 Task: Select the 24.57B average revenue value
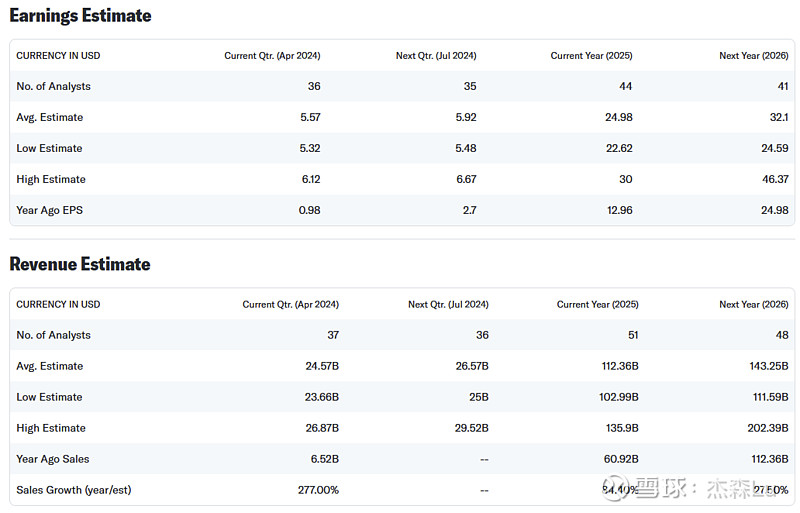coord(322,366)
